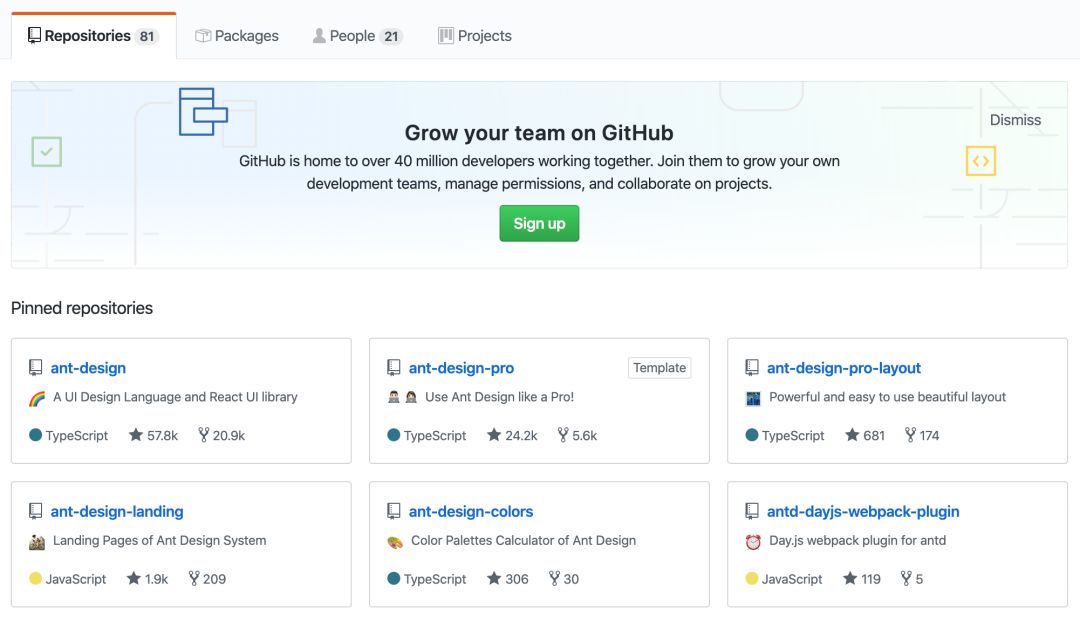Click the alarm clock emoji on antd-dayjs-webpack-plugin

753,542
